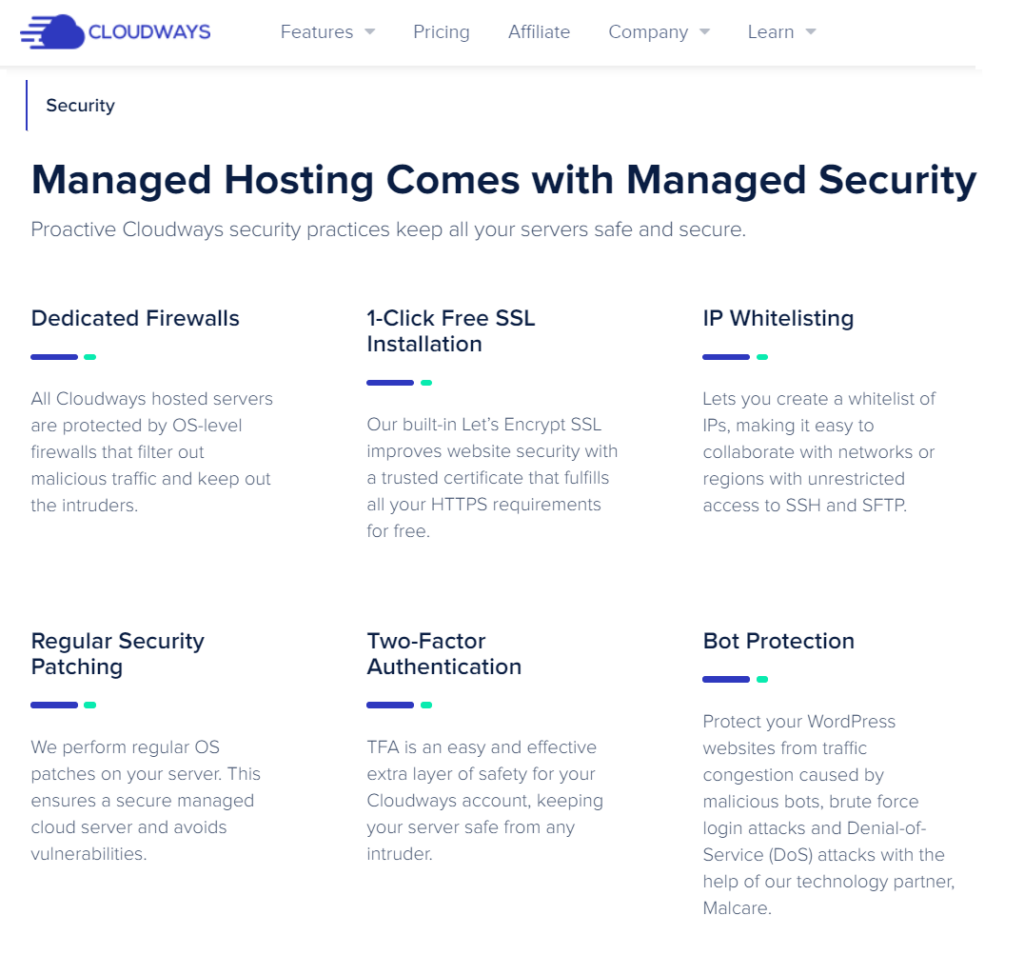Click the Cloudways logo
Viewport: 1024px width, 975px height.
[115, 31]
